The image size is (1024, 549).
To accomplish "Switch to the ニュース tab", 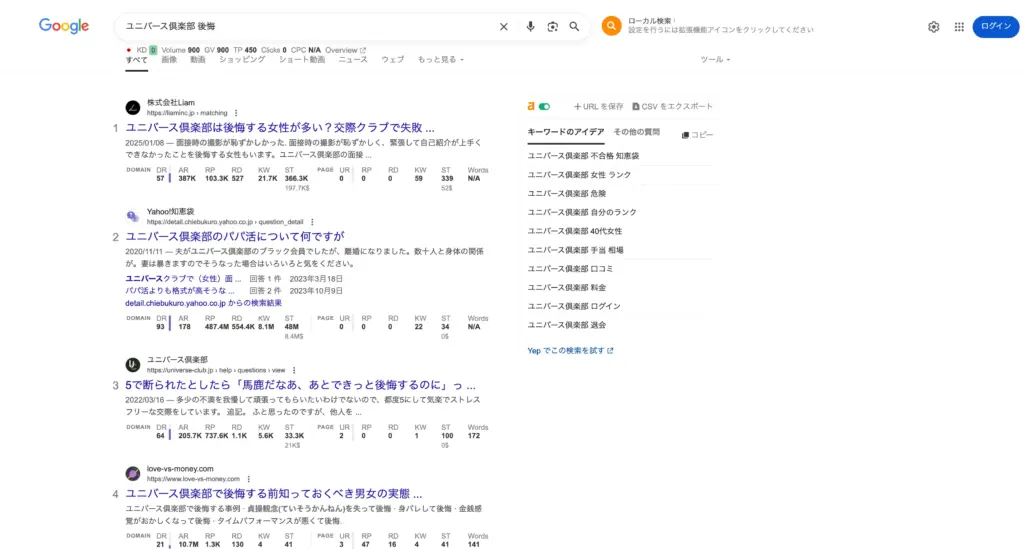I will pos(353,59).
